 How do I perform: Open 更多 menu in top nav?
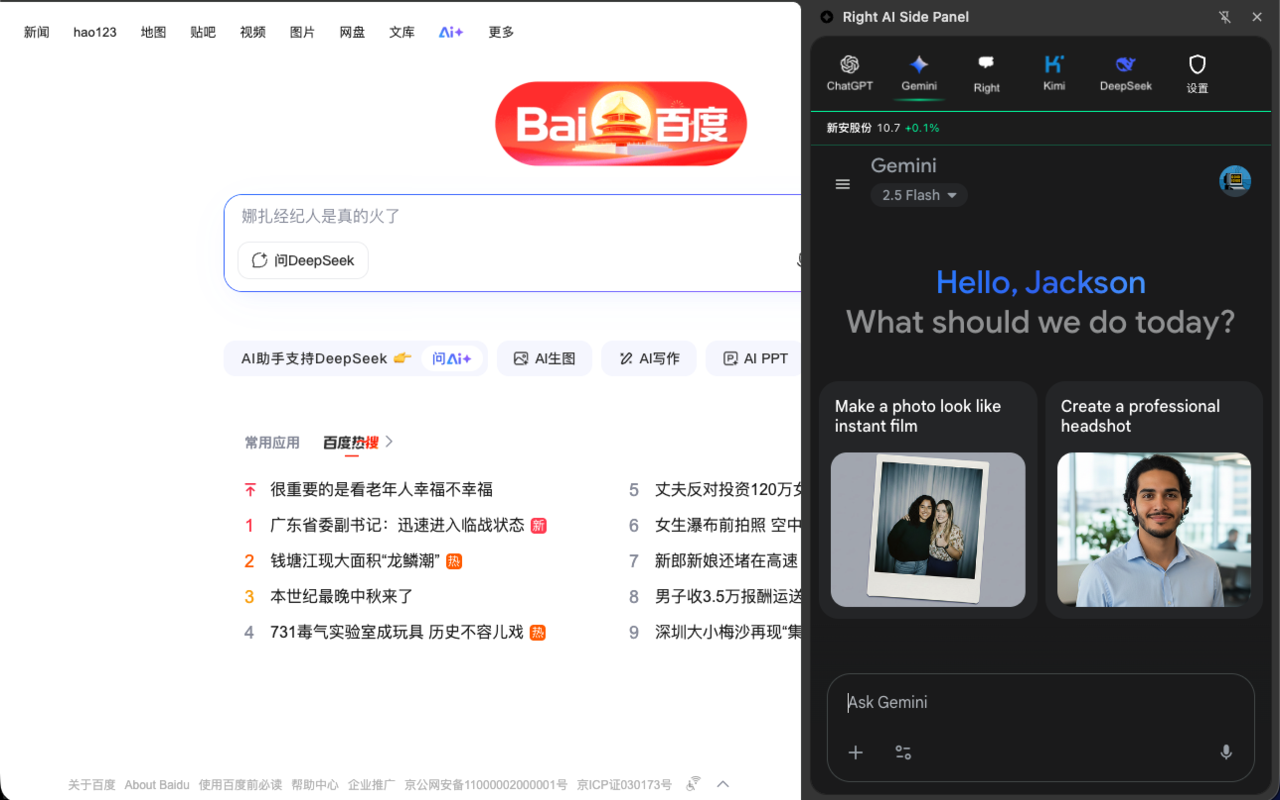[x=501, y=32]
